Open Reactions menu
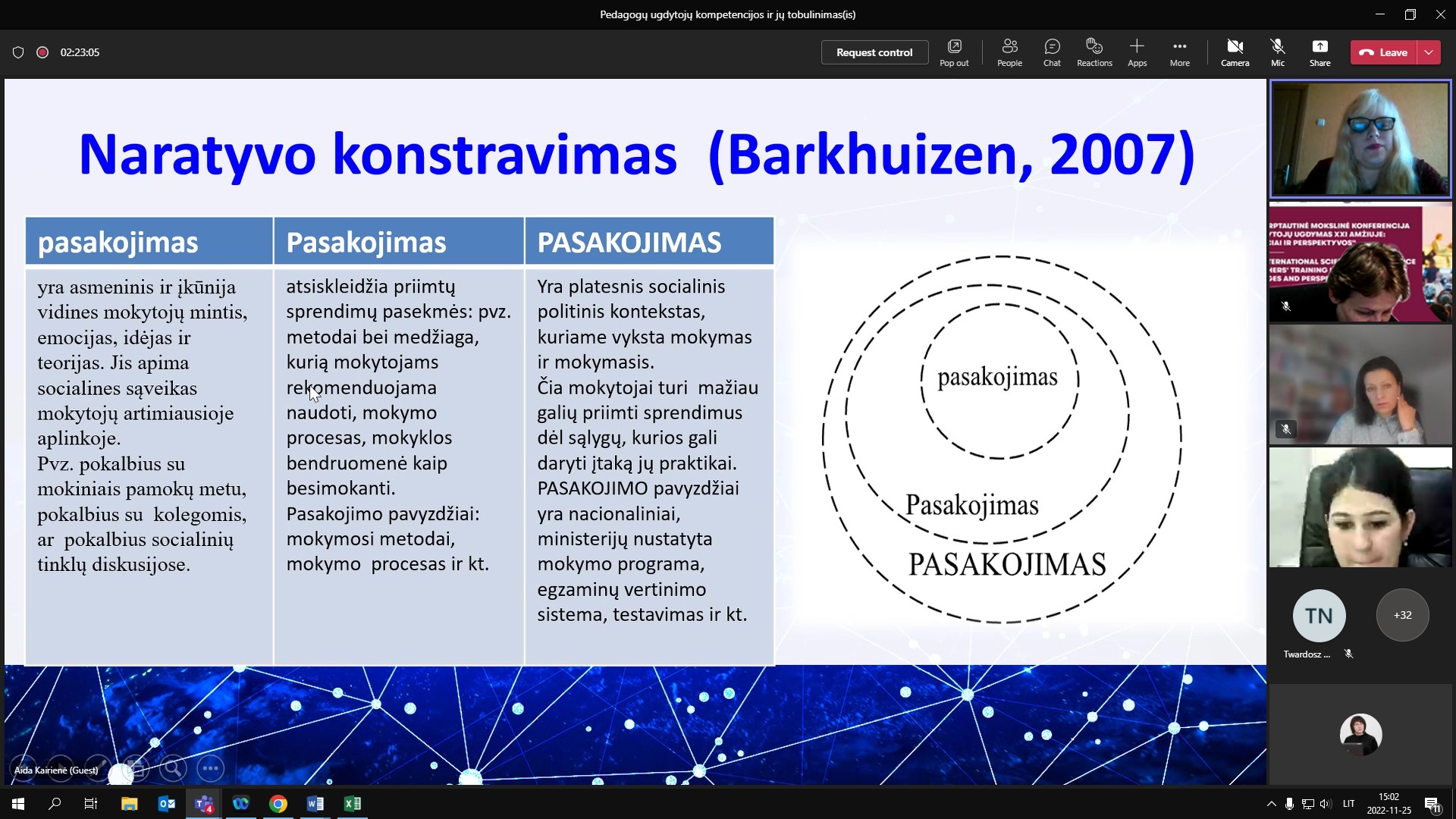Image resolution: width=1456 pixels, height=819 pixels. coord(1094,52)
